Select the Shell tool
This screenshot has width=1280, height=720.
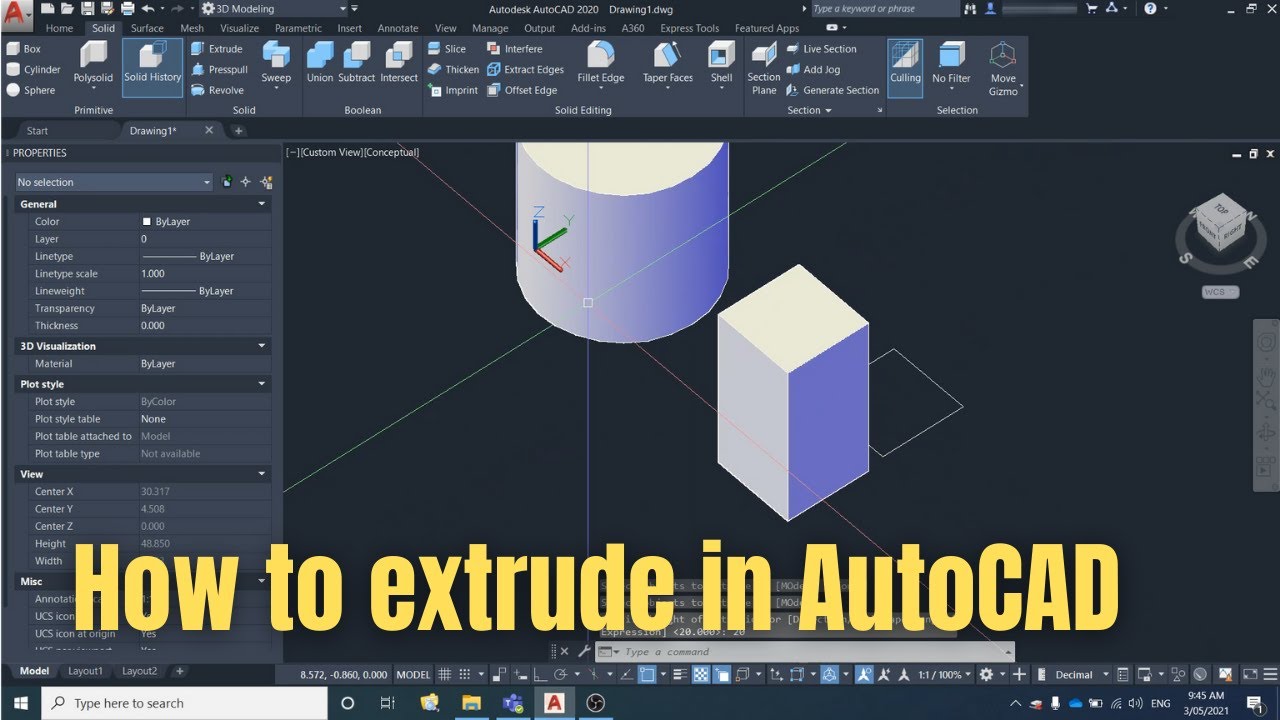coord(721,62)
